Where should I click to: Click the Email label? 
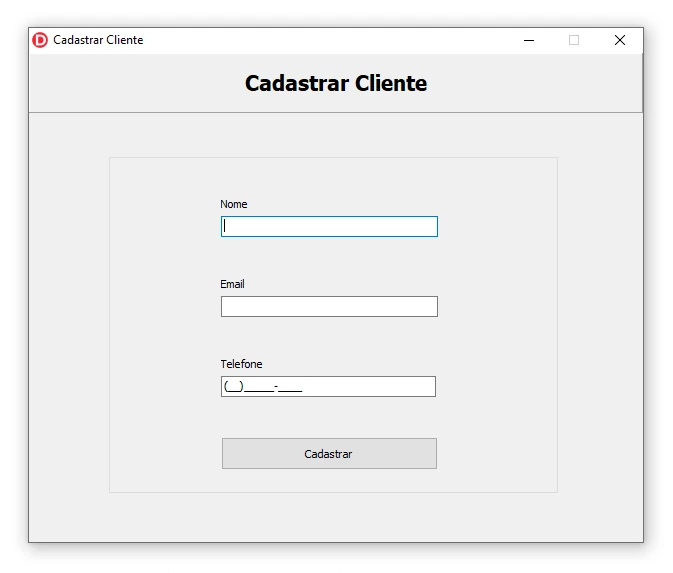click(232, 284)
